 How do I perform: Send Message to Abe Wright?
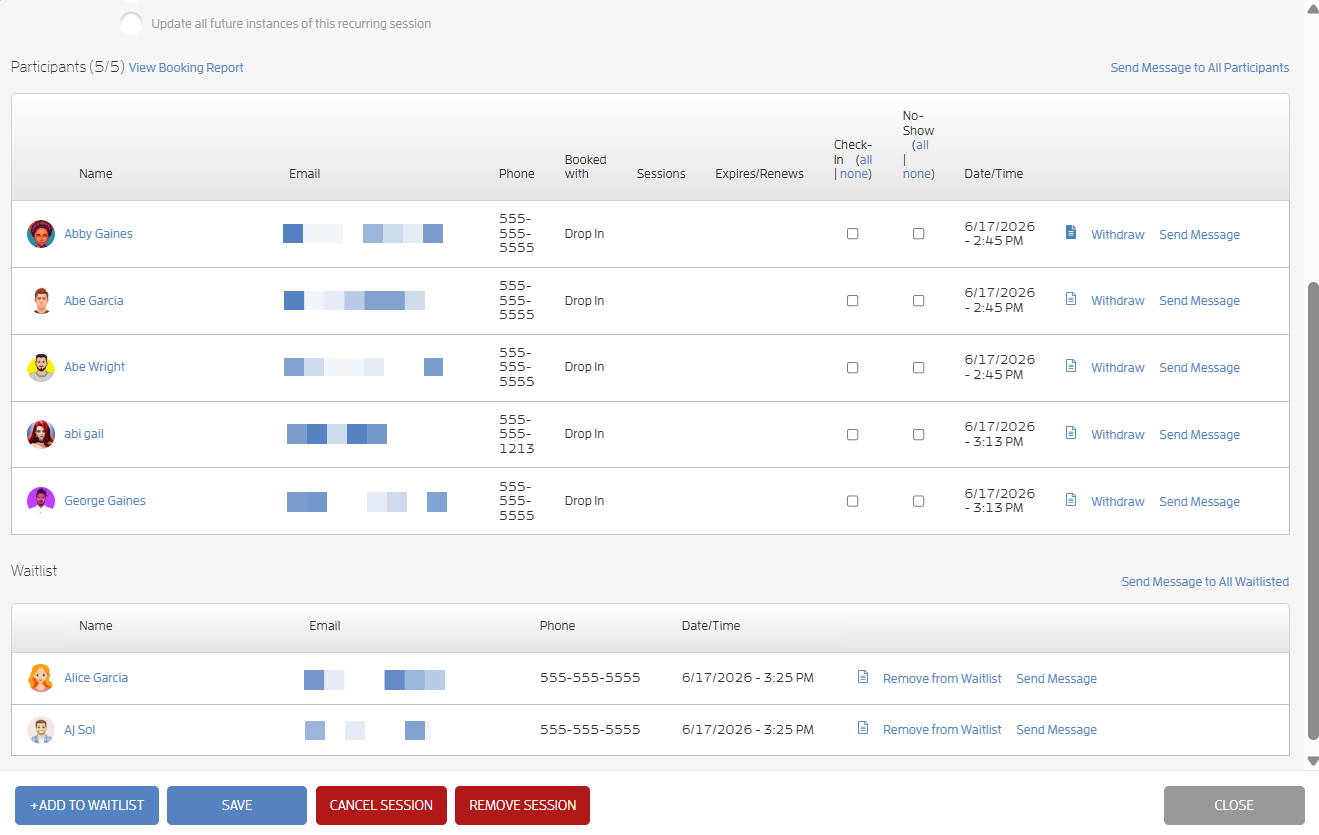tap(1199, 368)
